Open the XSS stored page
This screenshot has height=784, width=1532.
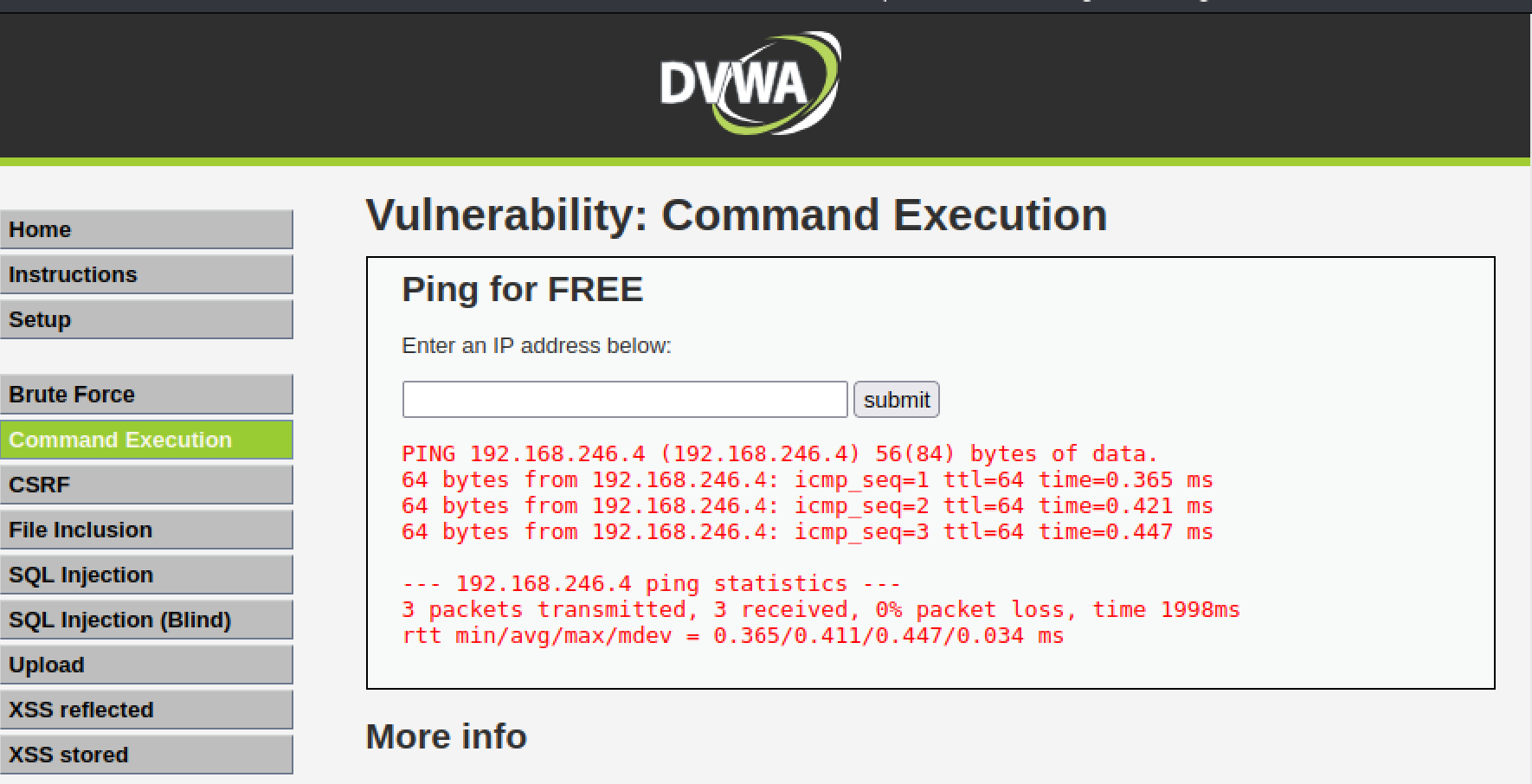click(145, 755)
